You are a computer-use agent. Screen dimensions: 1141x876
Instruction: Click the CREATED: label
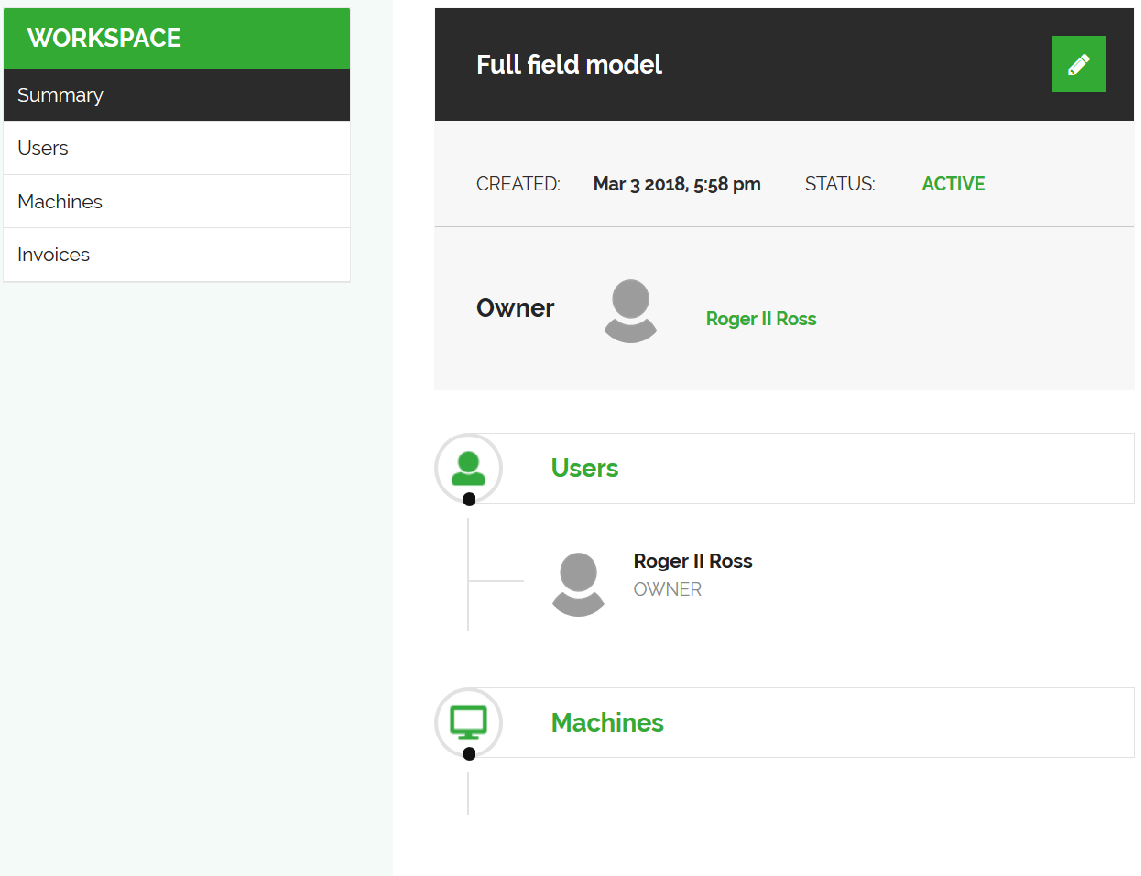[518, 183]
